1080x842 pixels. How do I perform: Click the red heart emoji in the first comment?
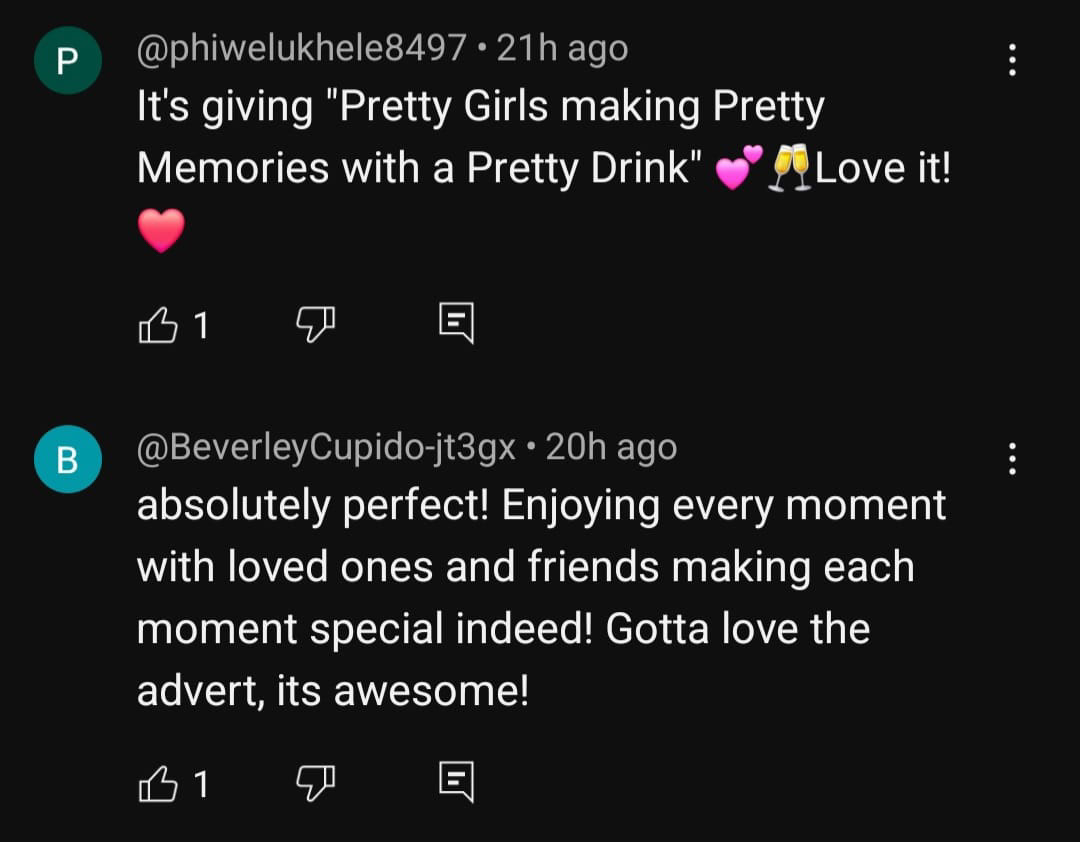pyautogui.click(x=160, y=231)
